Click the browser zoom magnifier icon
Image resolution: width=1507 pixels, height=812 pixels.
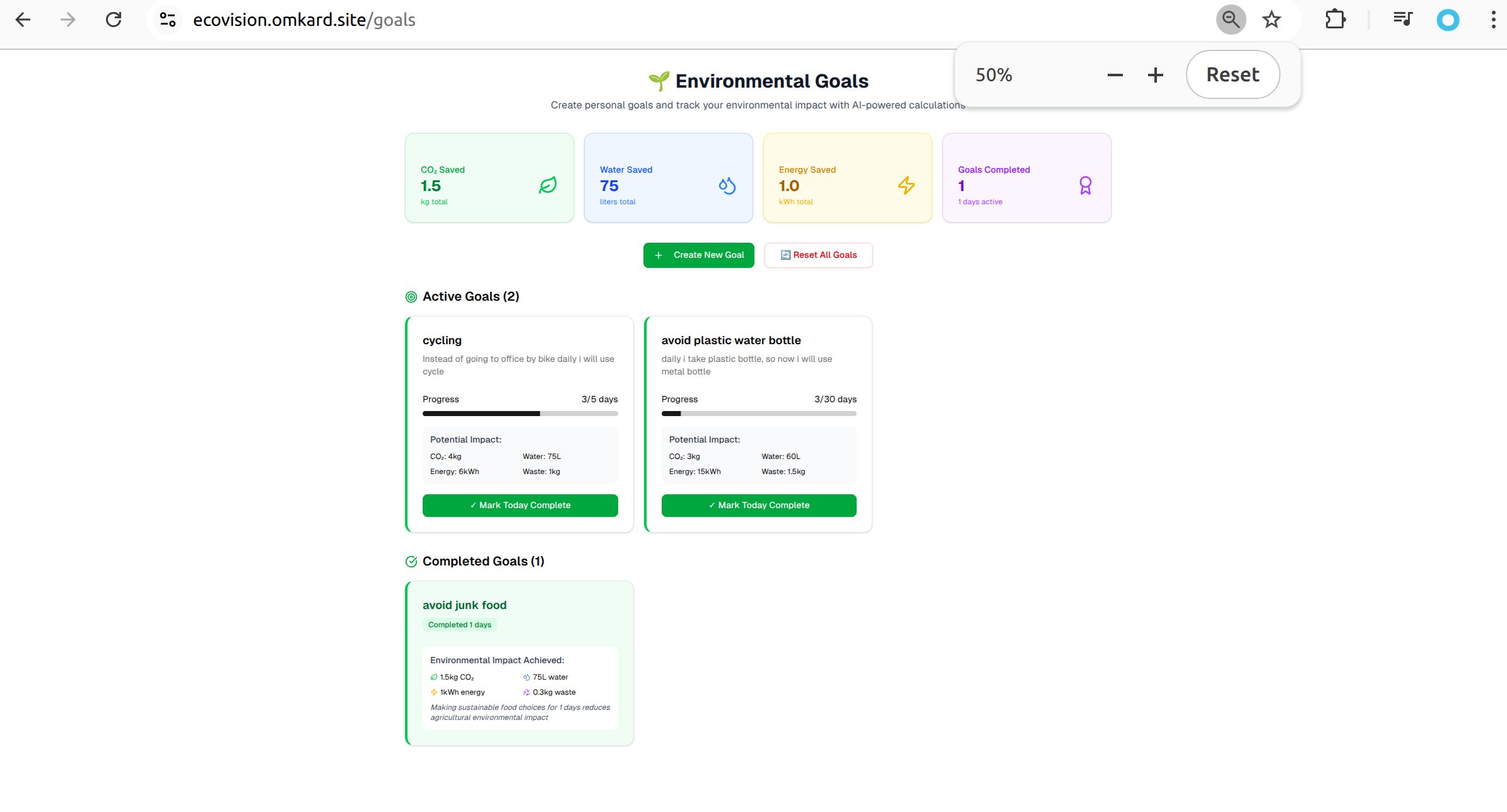(1230, 20)
